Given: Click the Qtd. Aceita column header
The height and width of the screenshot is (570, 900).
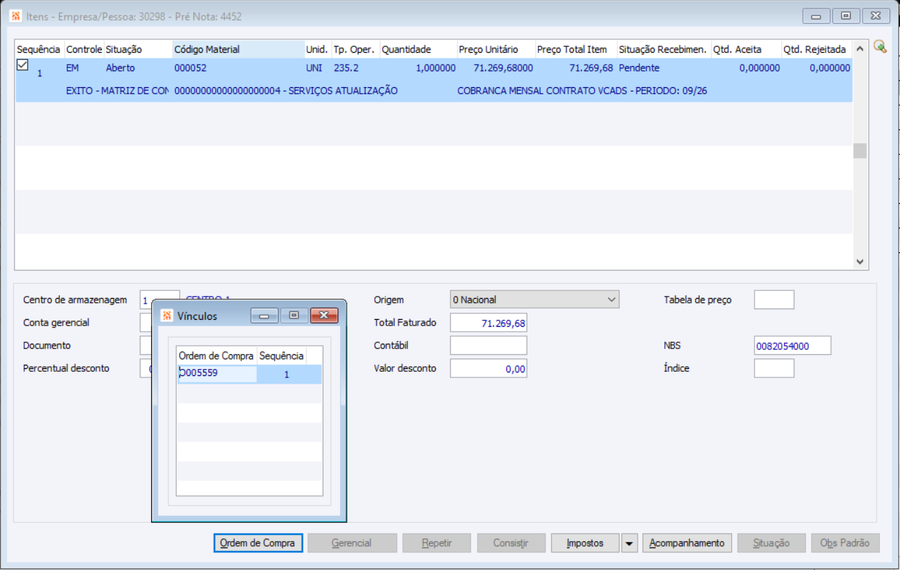Looking at the screenshot, I should (746, 49).
